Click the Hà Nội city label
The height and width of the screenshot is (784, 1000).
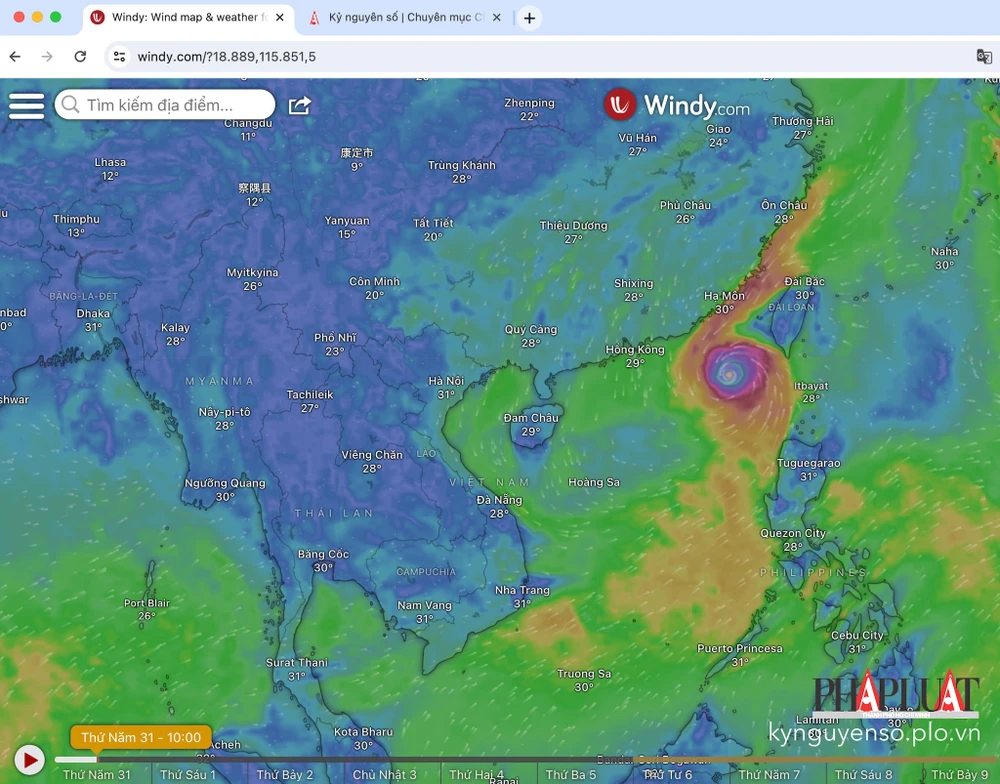(x=446, y=381)
